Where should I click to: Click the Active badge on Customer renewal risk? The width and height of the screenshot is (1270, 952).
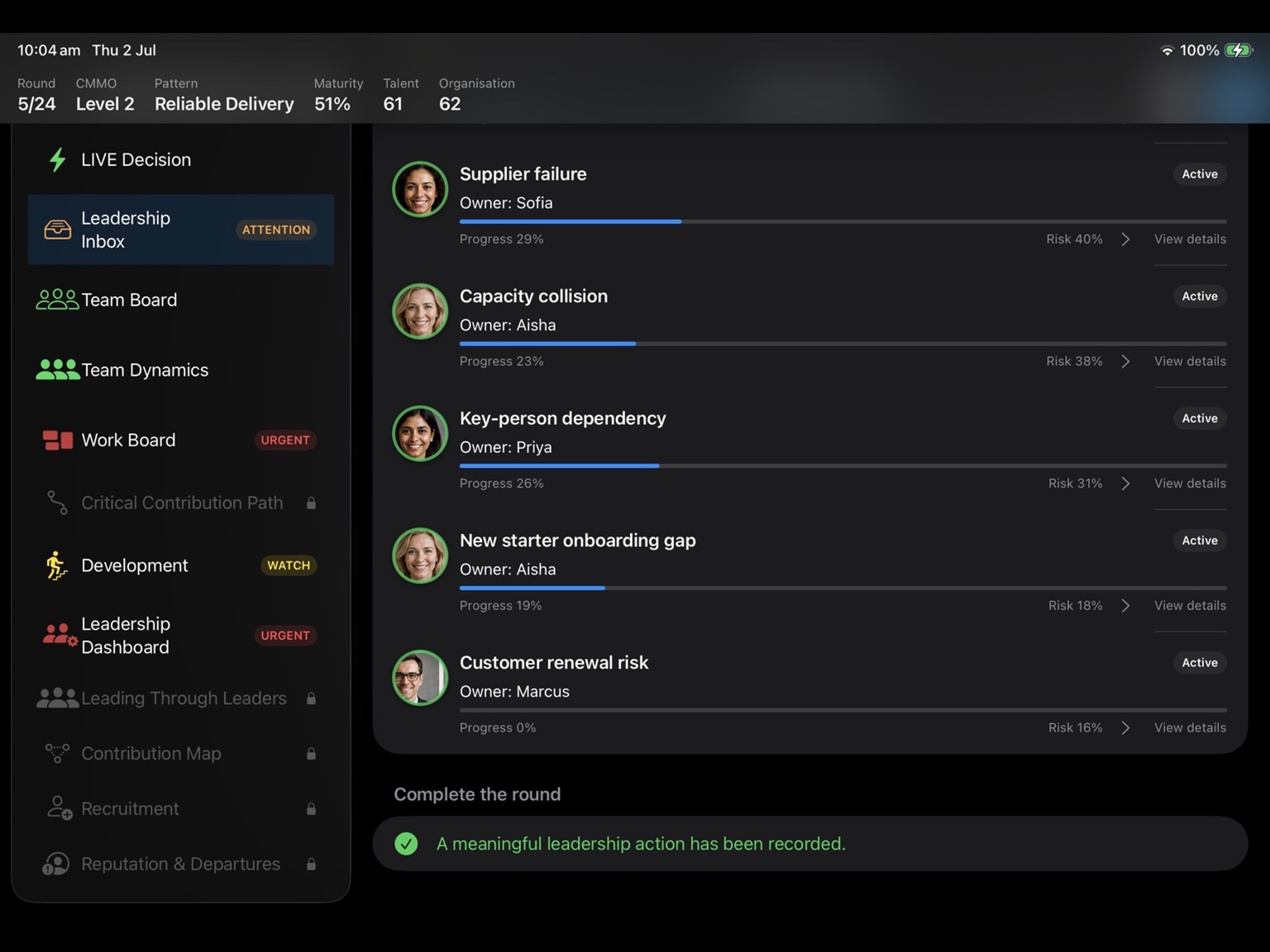(x=1200, y=662)
